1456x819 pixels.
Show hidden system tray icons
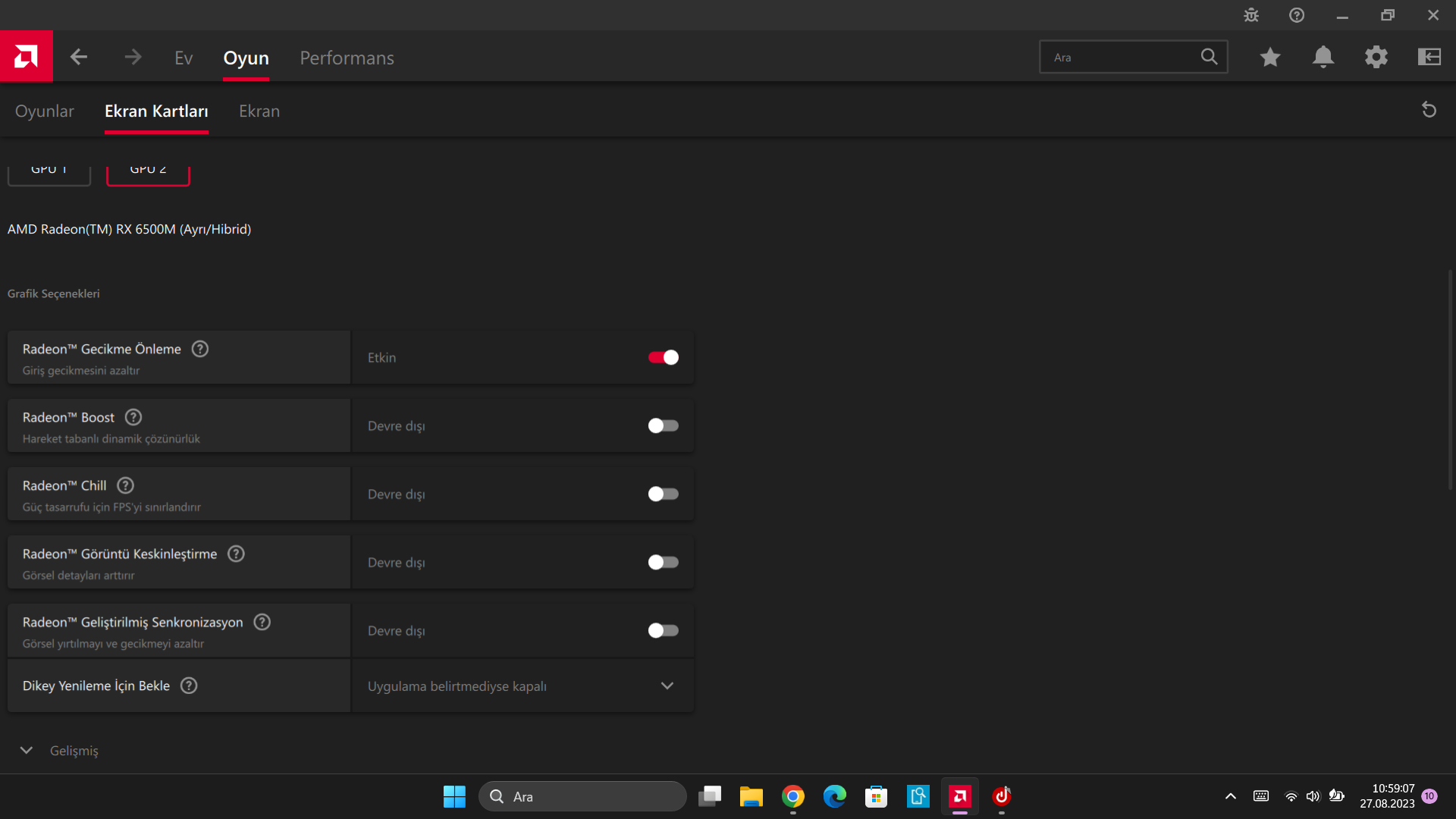tap(1231, 796)
